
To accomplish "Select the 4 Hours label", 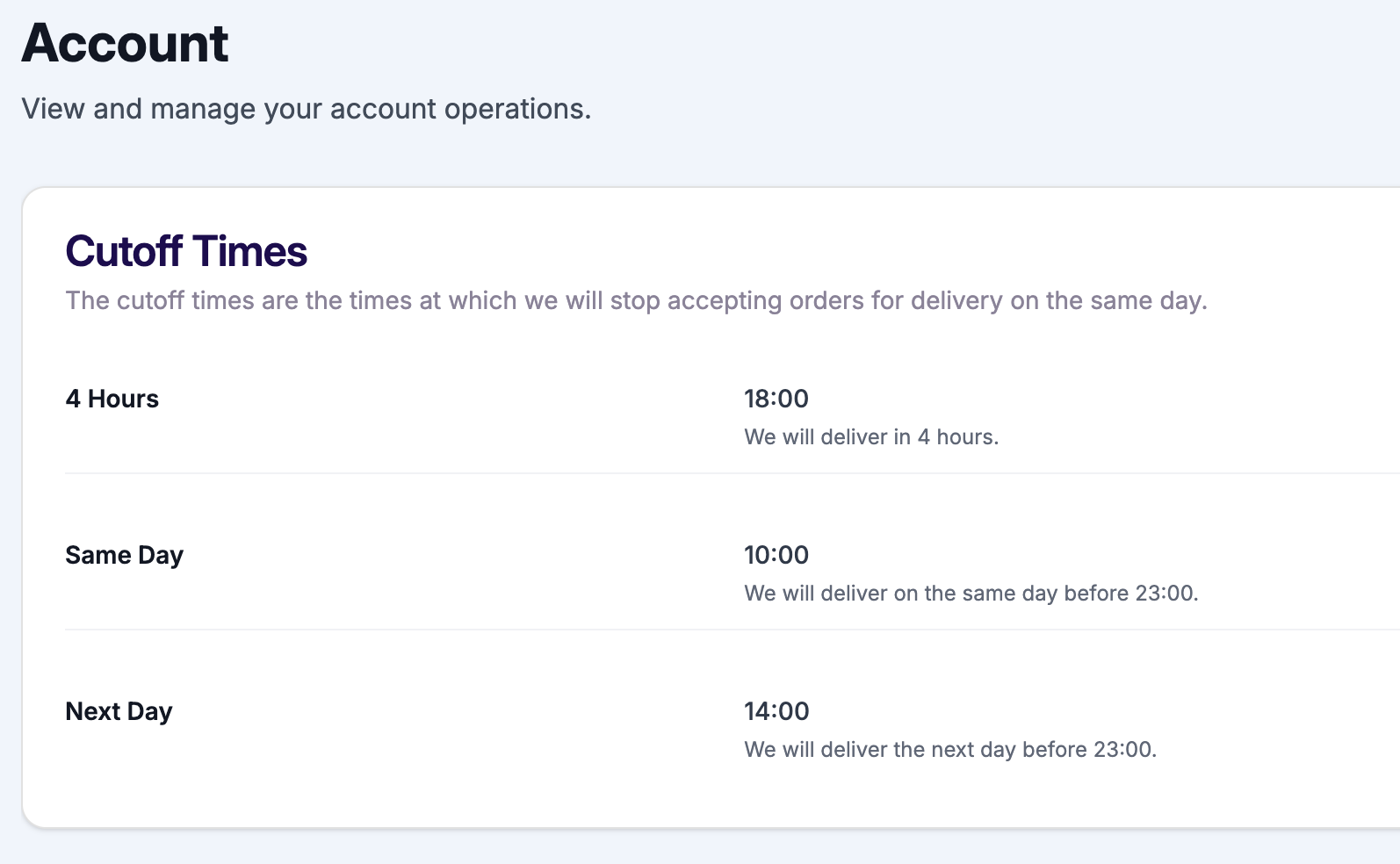I will pos(112,400).
